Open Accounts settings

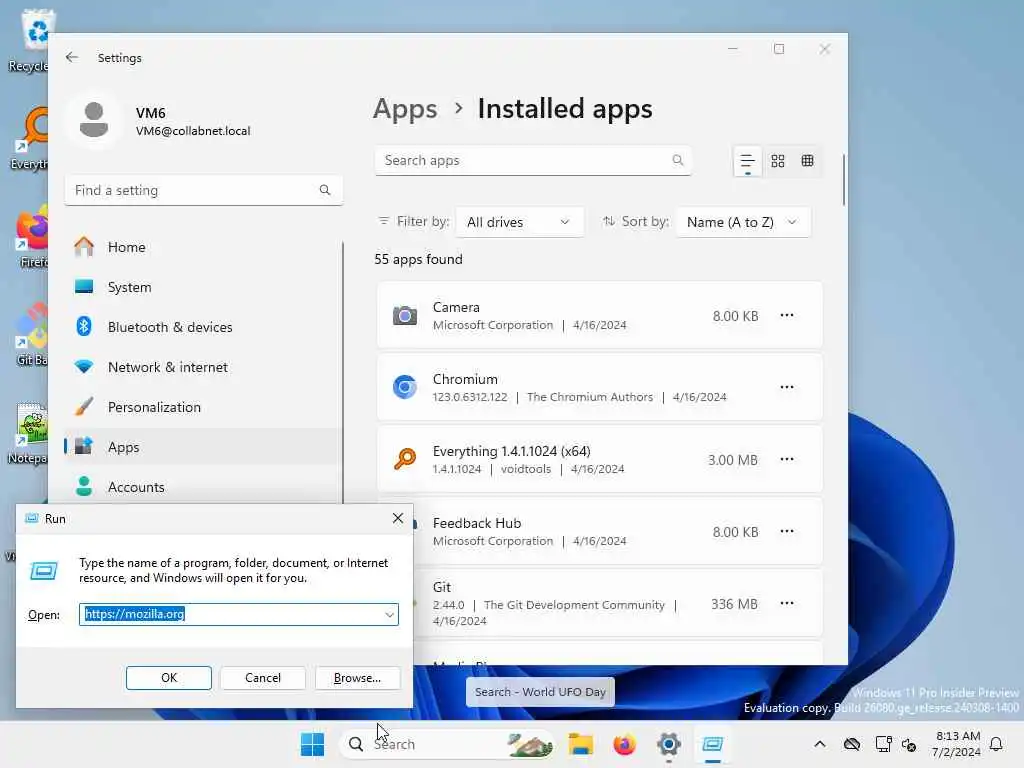pyautogui.click(x=203, y=487)
